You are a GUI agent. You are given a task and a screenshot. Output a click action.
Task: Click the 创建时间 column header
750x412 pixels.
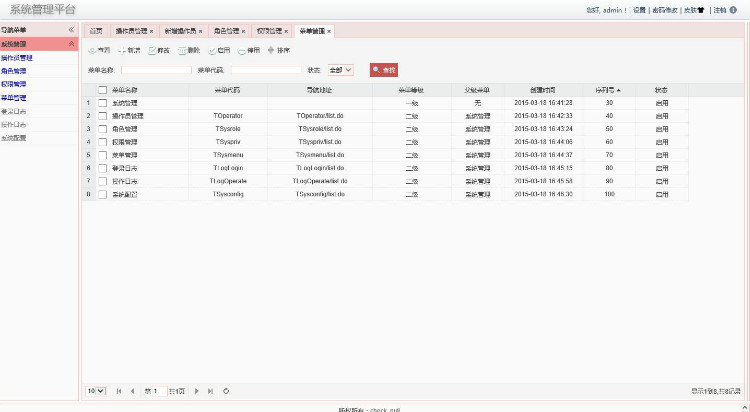point(543,90)
